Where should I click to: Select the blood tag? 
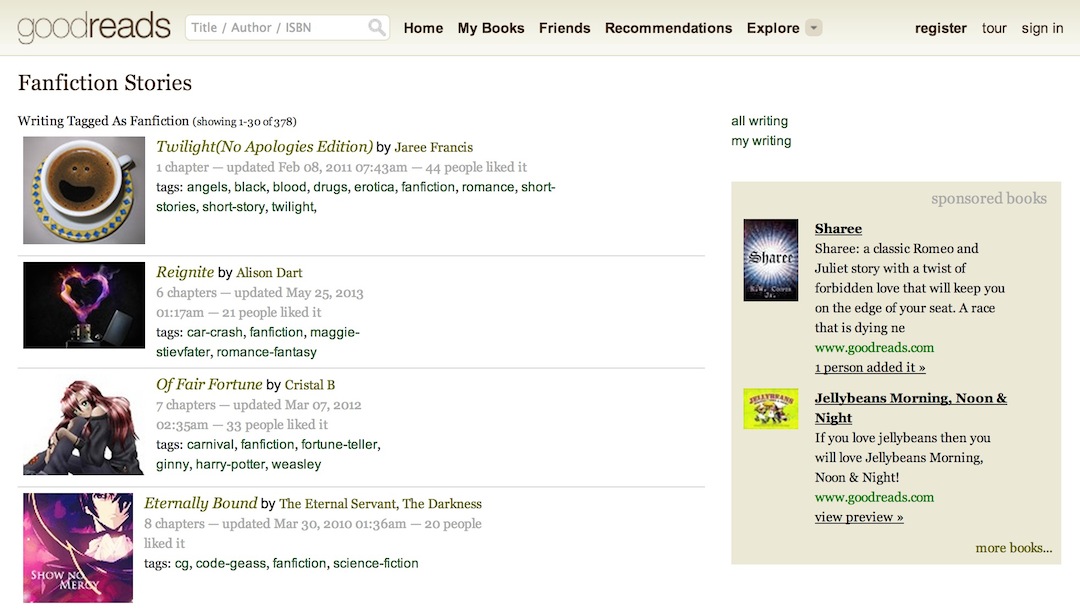coord(289,187)
